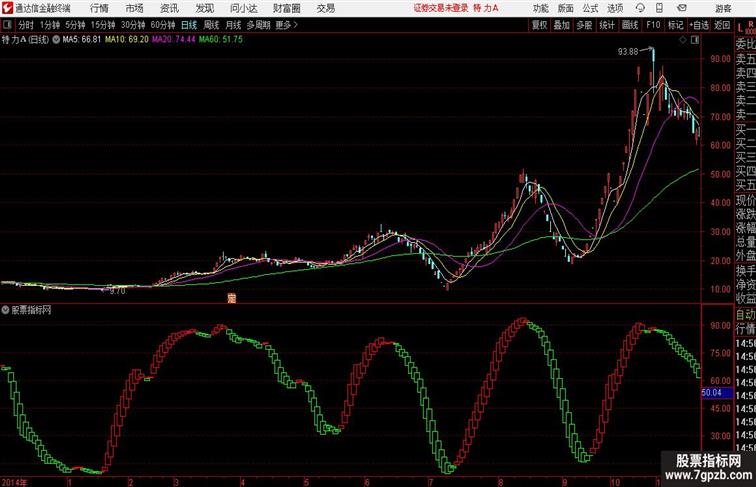
Task: Switch to 分时 intraday view
Action: [26, 25]
